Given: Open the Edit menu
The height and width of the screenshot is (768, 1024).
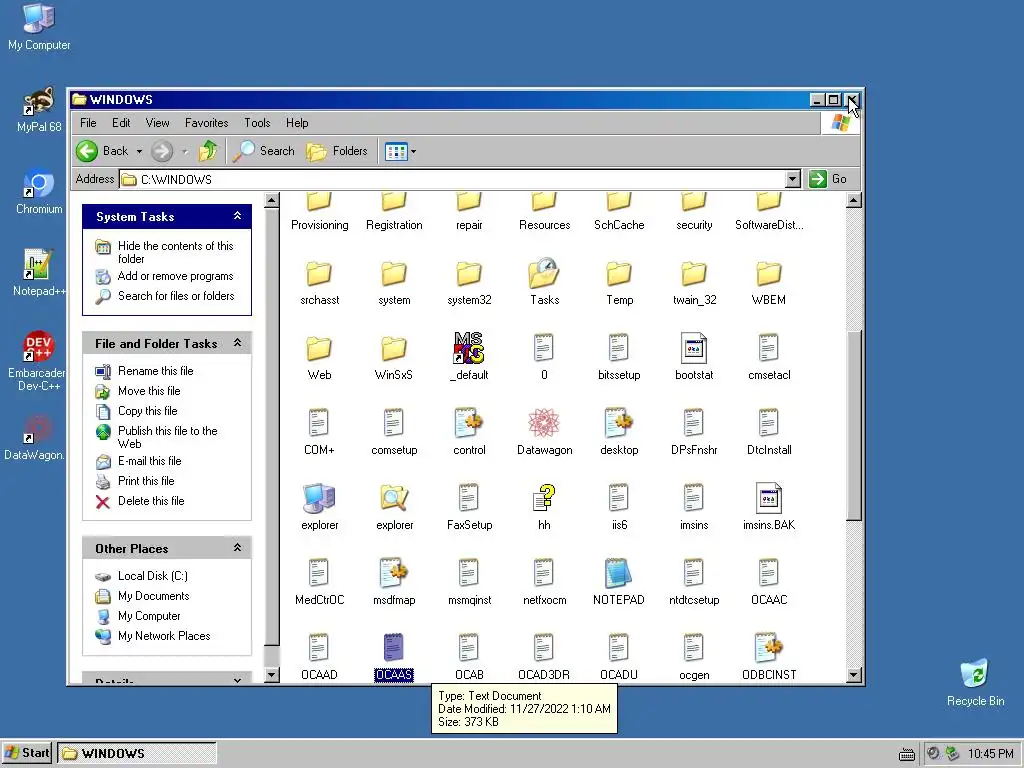Looking at the screenshot, I should coord(121,123).
